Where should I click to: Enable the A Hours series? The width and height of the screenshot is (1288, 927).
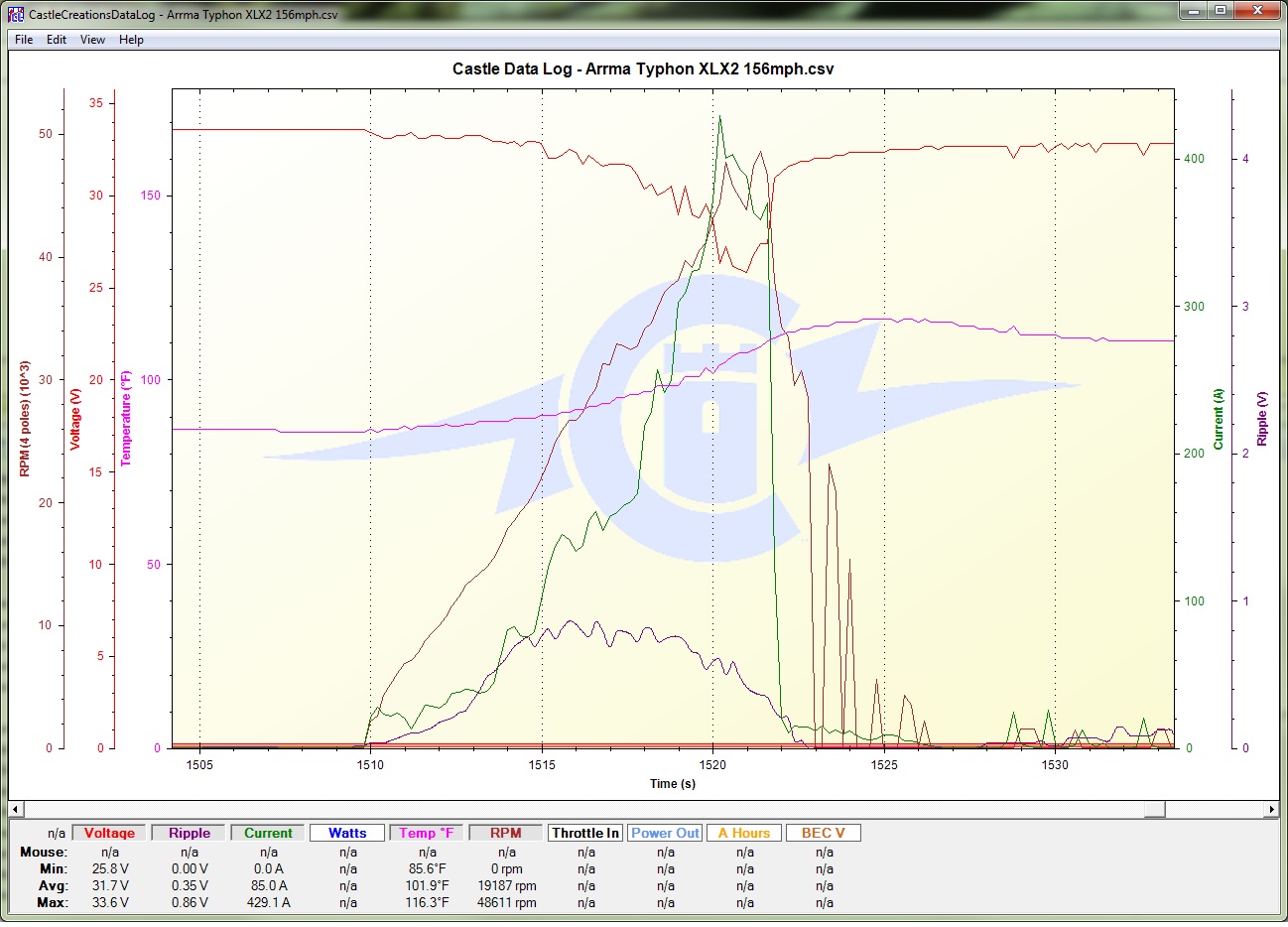[x=744, y=834]
